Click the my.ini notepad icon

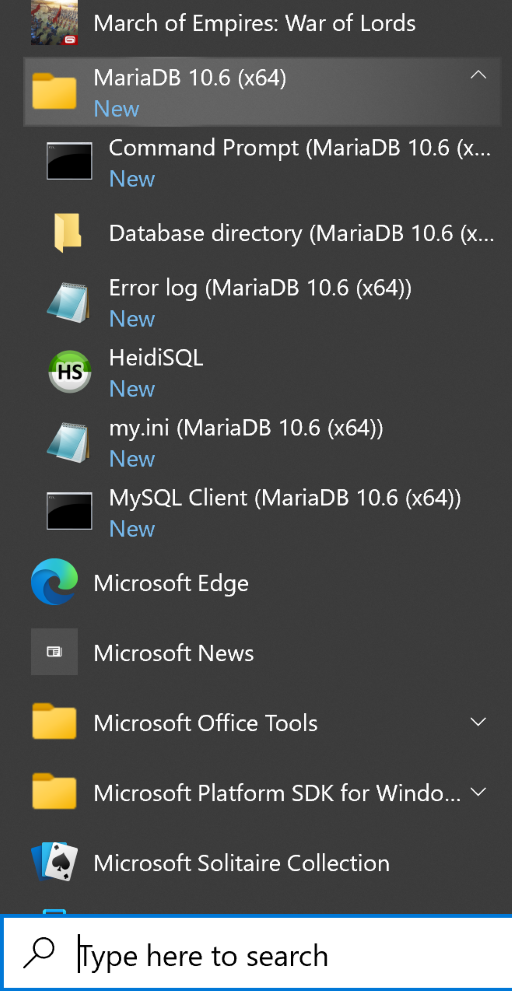coord(68,442)
